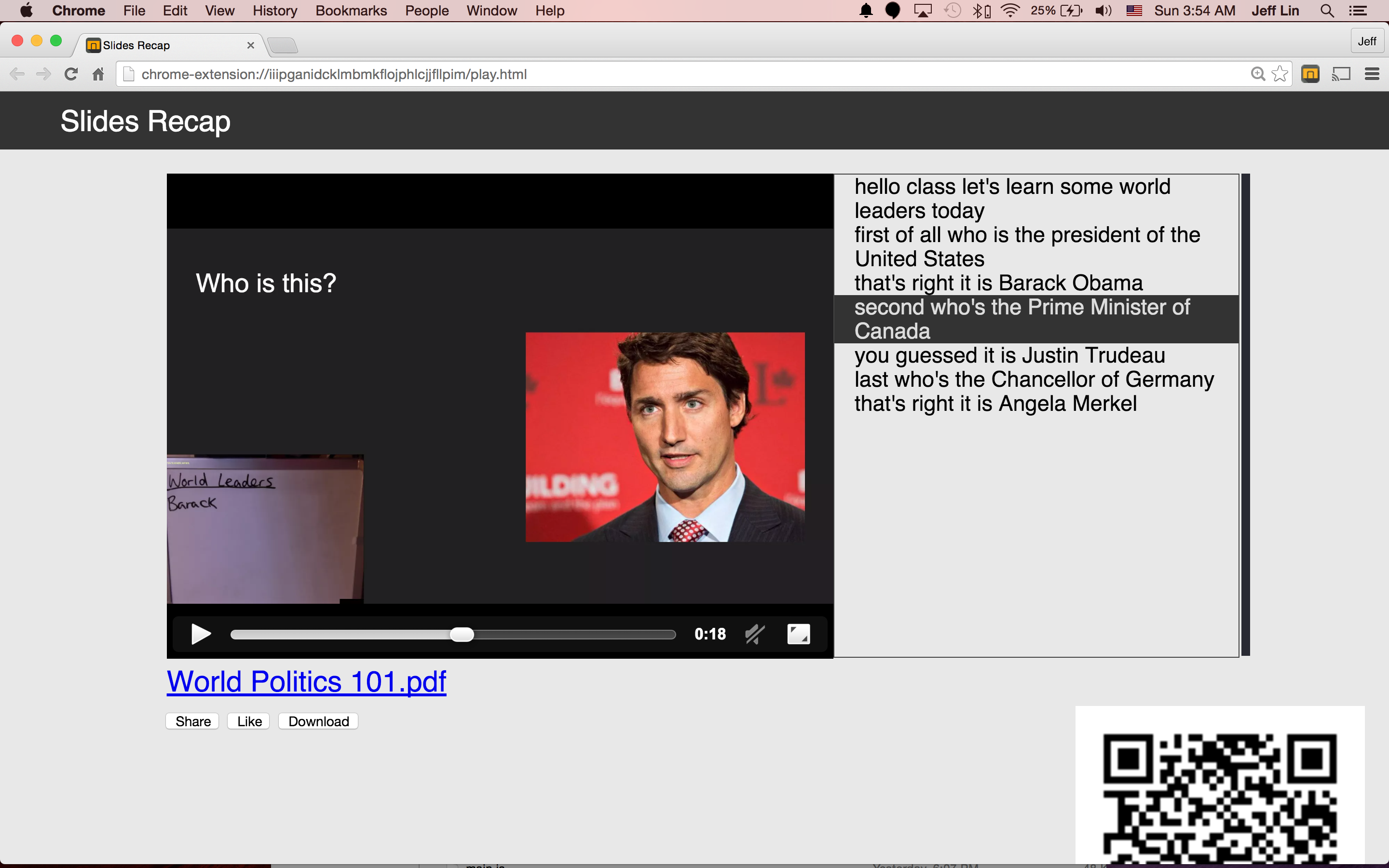Enter fullscreen video mode

tap(798, 634)
